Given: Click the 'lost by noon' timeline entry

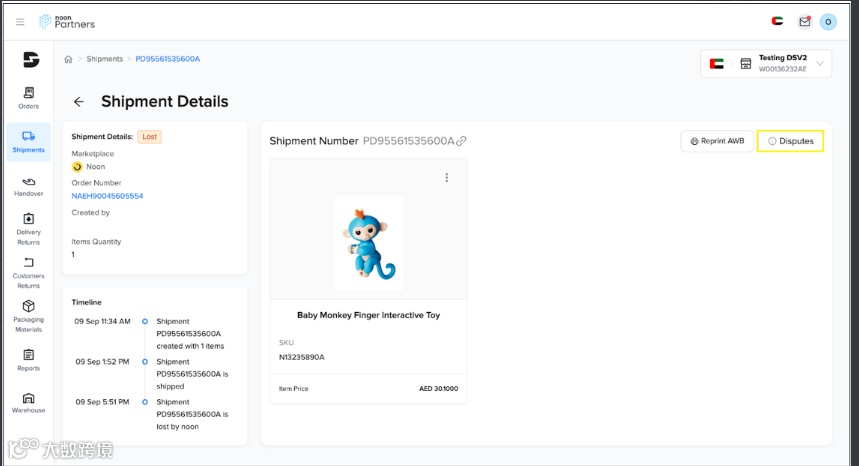Looking at the screenshot, I should tap(192, 415).
